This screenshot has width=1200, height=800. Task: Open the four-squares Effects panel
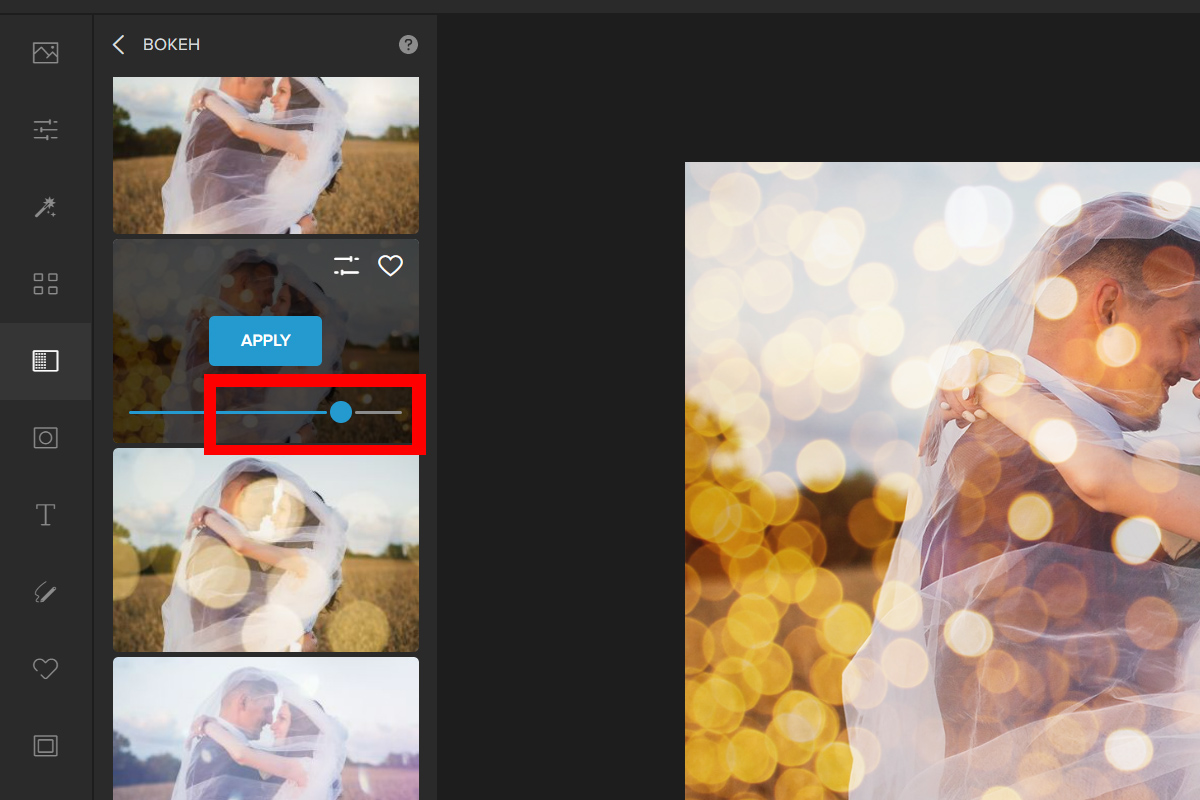click(45, 284)
